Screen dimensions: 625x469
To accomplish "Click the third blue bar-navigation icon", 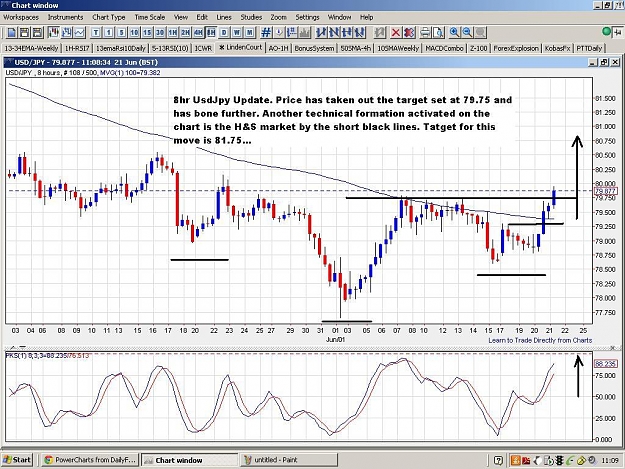I will tap(347, 32).
